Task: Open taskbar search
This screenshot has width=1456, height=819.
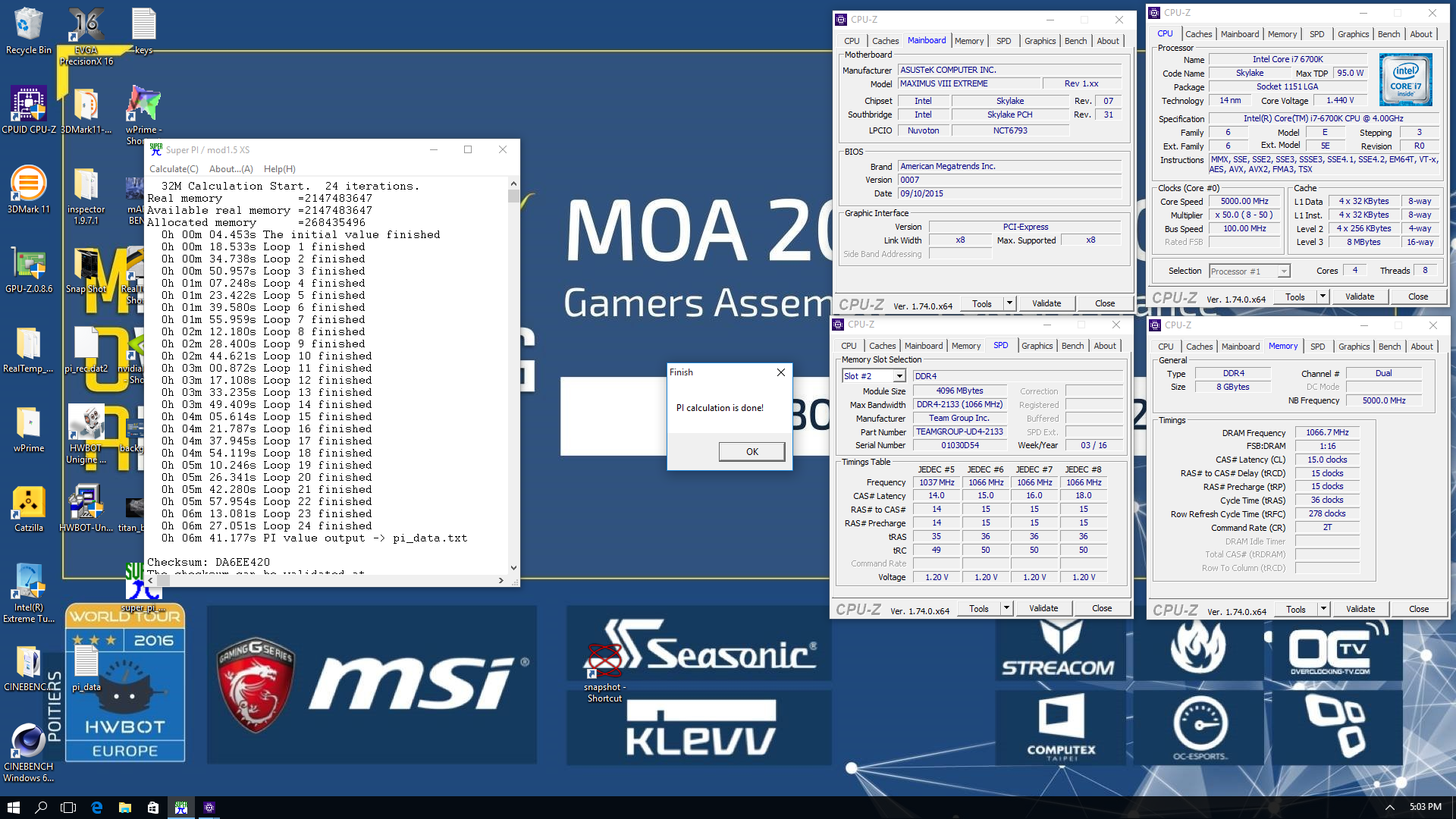Action: [41, 808]
